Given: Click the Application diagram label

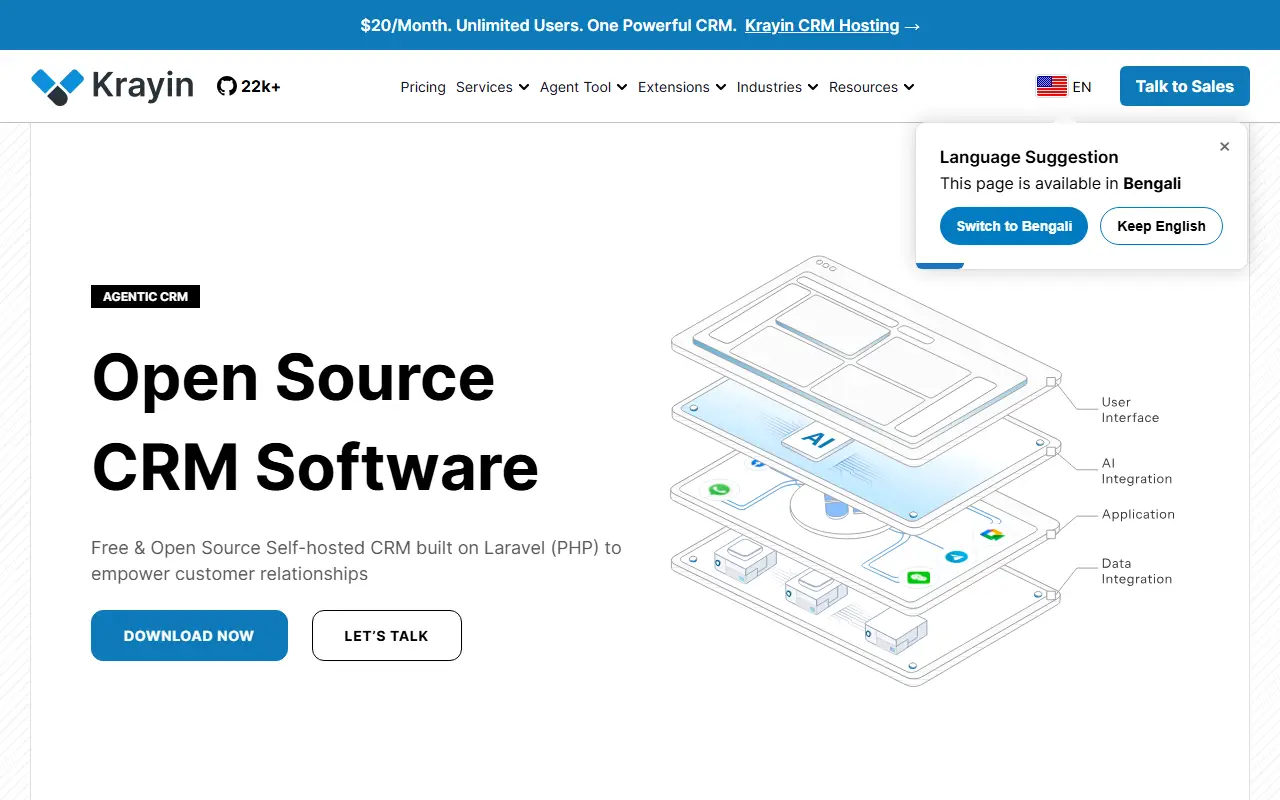Looking at the screenshot, I should pyautogui.click(x=1138, y=514).
